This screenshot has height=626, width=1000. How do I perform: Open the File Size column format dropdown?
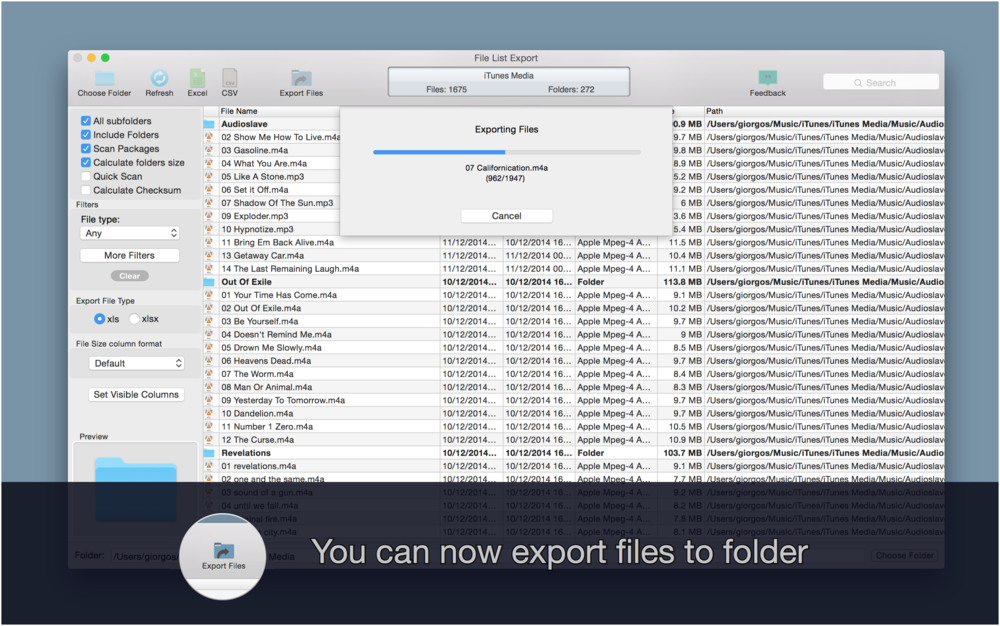point(136,363)
